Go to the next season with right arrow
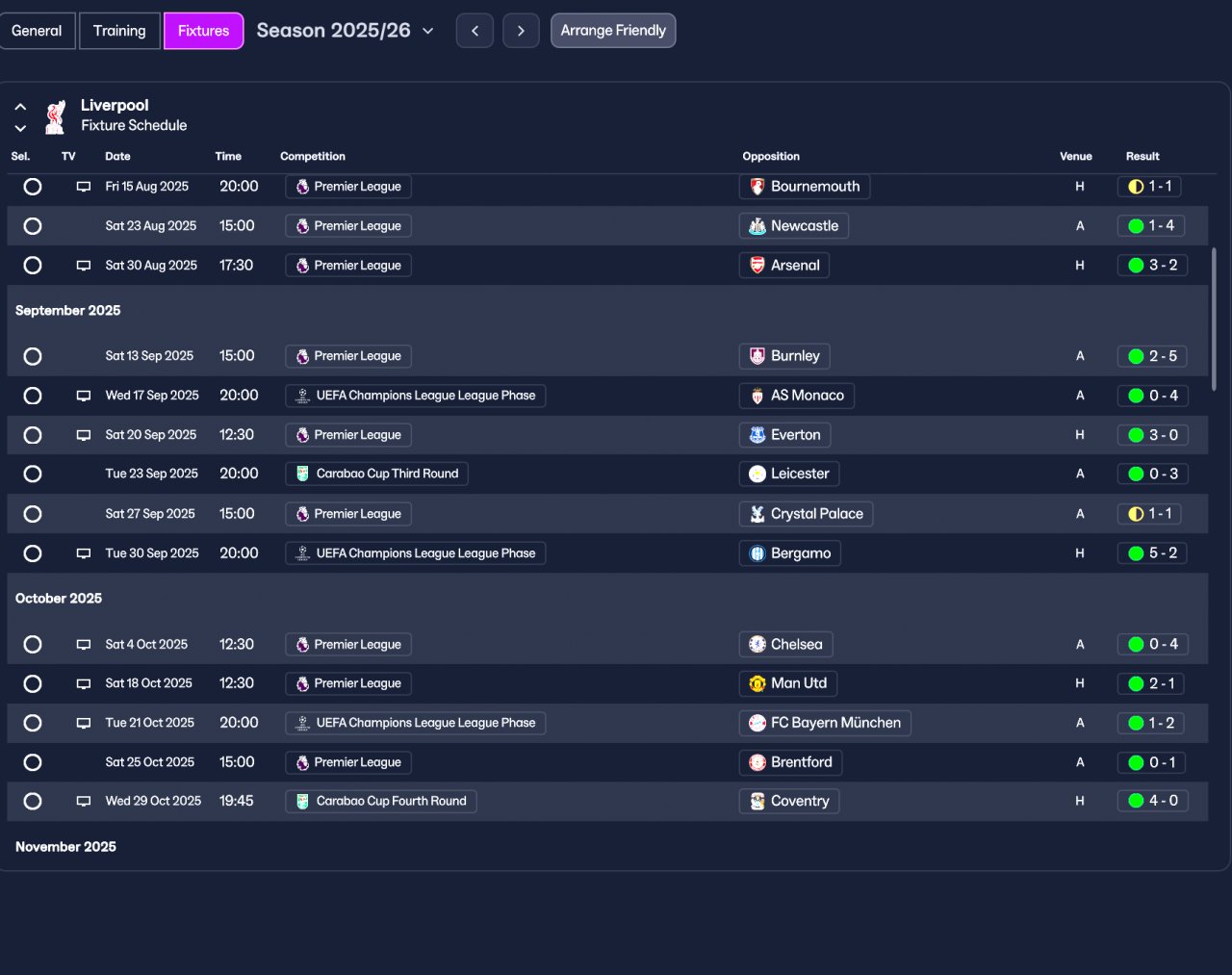 click(521, 31)
